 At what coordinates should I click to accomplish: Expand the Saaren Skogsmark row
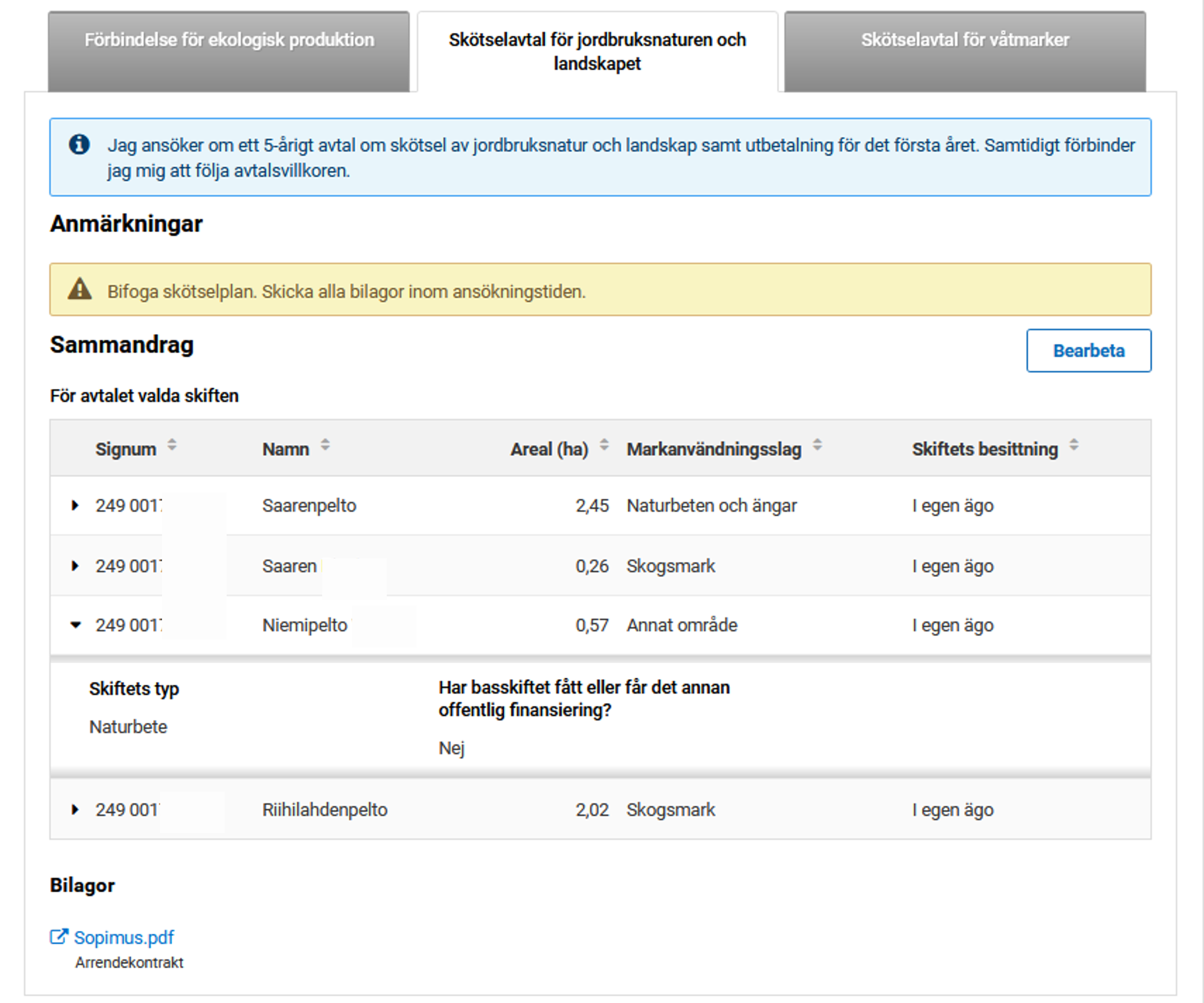coord(75,566)
